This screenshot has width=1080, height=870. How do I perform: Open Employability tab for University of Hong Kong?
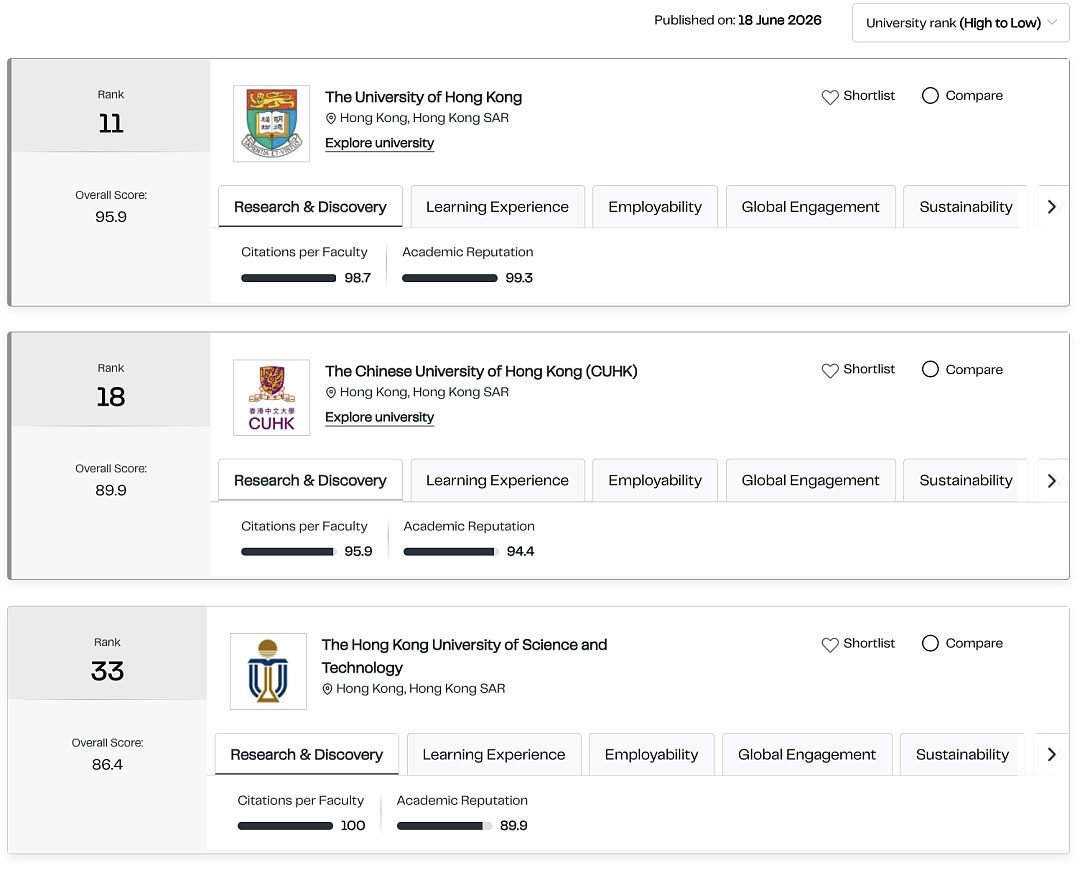tap(655, 207)
